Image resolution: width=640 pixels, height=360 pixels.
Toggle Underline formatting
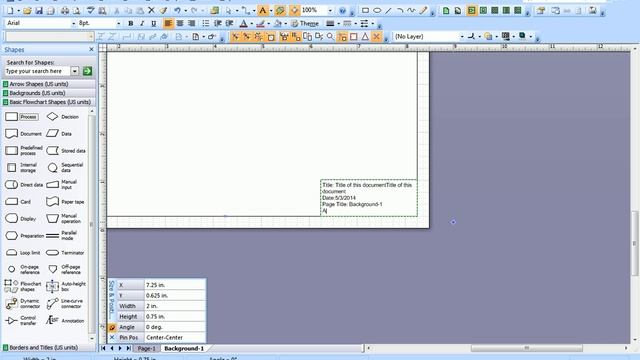point(153,24)
